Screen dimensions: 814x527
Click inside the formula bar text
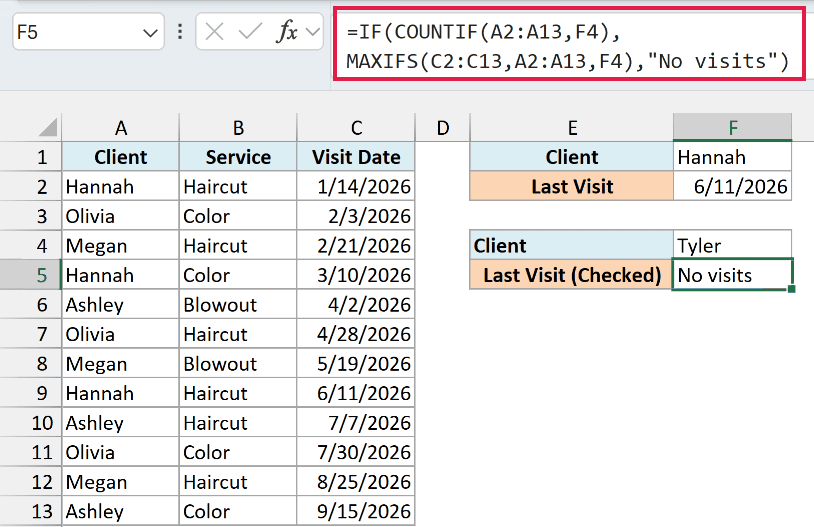tap(568, 47)
